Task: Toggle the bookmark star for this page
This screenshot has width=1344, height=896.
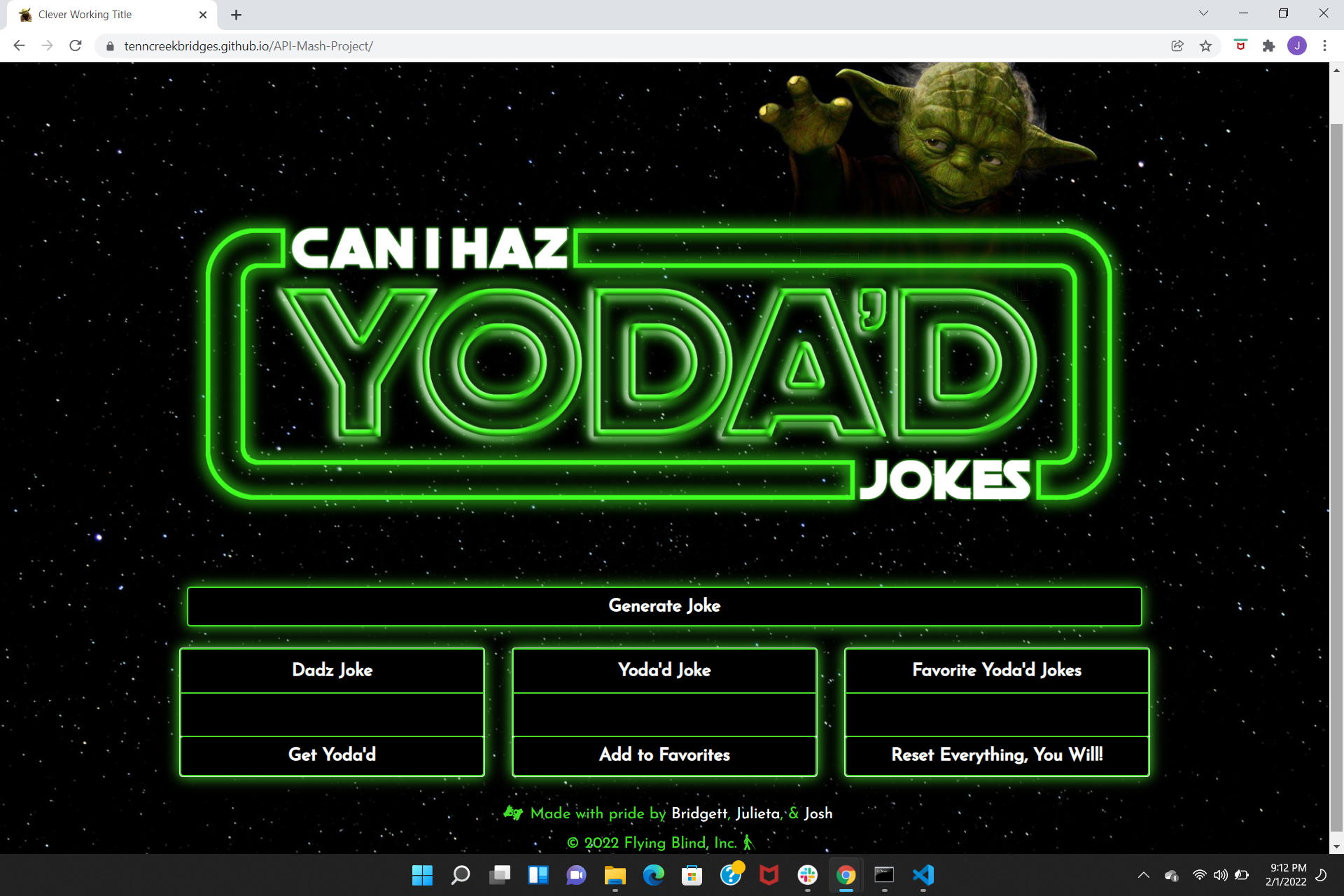Action: tap(1205, 45)
